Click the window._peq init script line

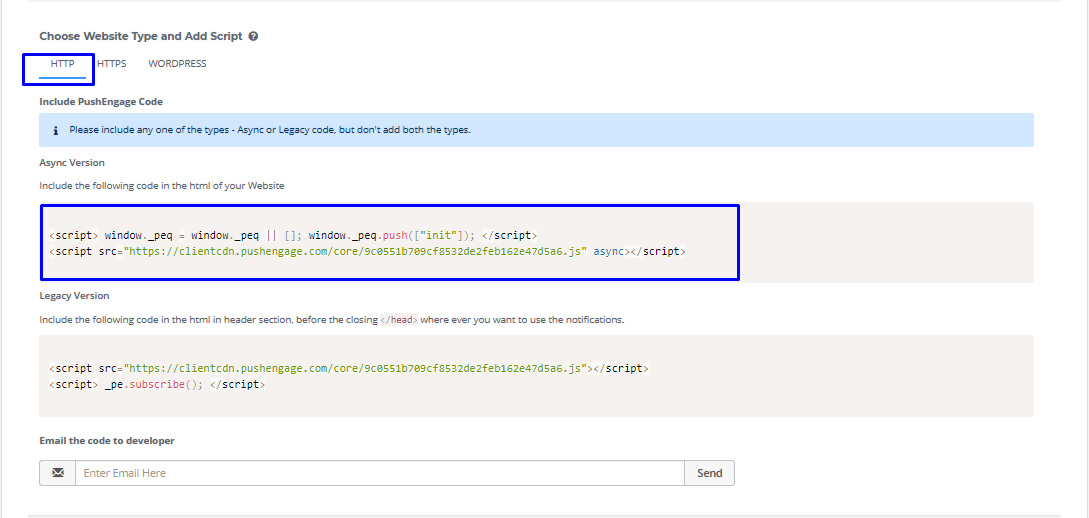point(293,235)
